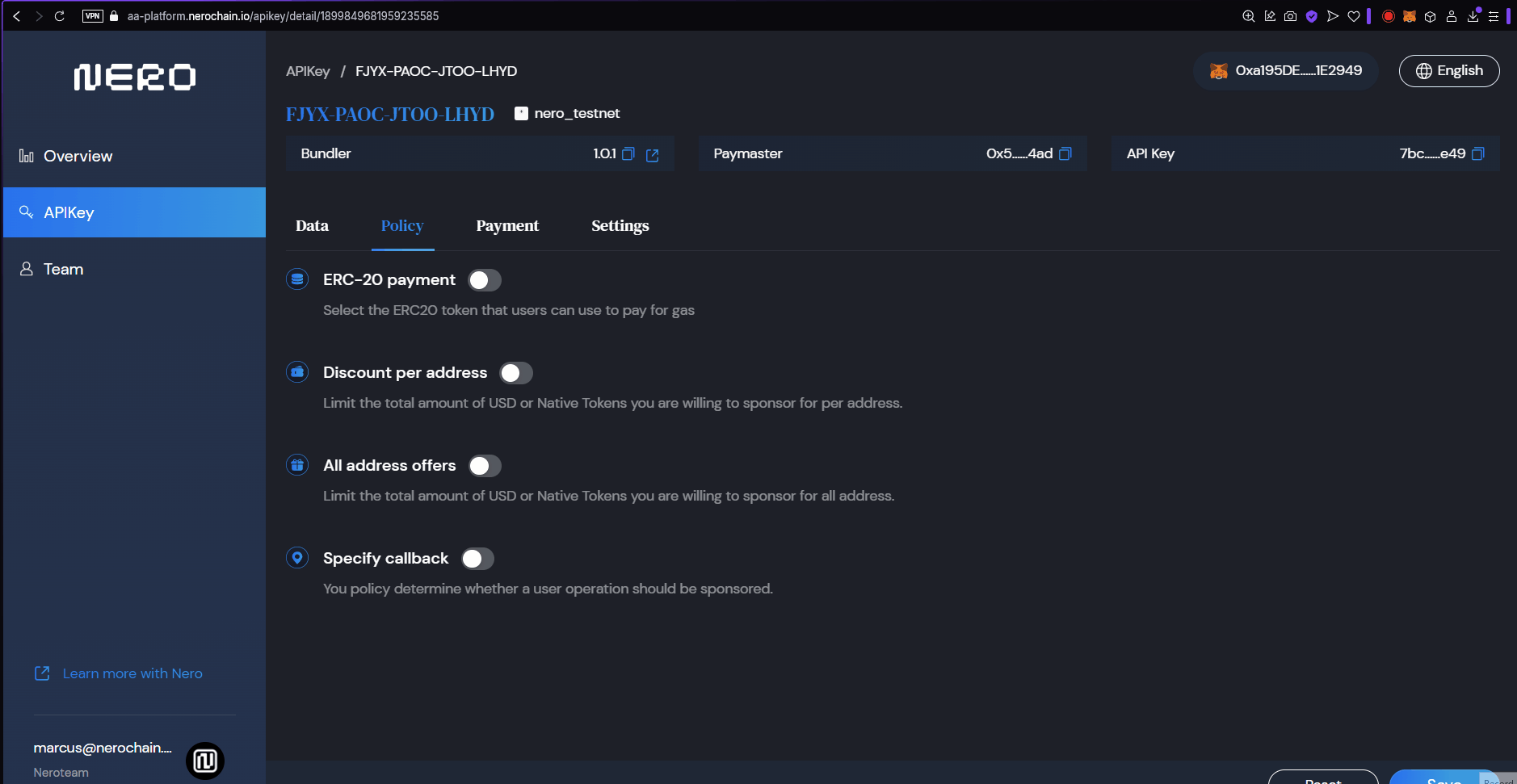
Task: Turn on Discount per address
Action: (x=516, y=373)
